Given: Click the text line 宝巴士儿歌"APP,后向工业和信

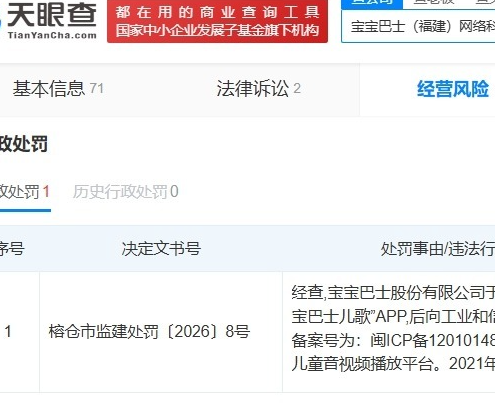Looking at the screenshot, I should click(x=393, y=317).
